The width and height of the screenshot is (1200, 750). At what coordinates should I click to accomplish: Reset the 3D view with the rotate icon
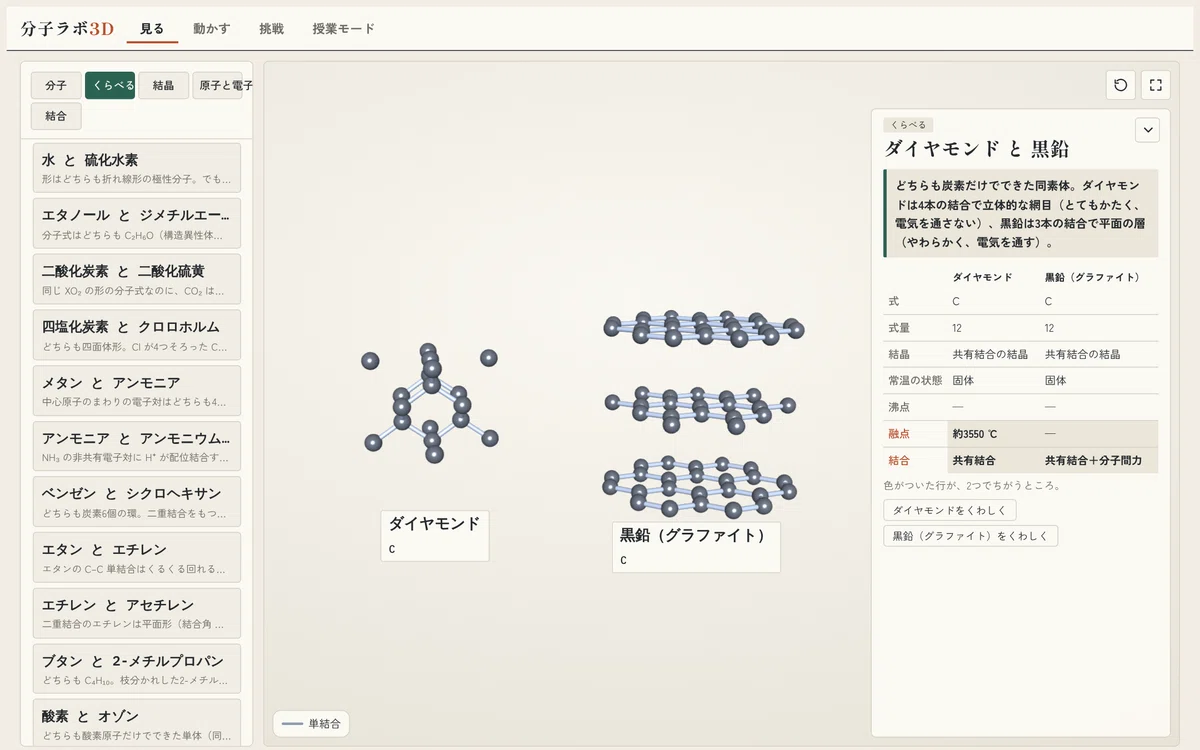point(1120,85)
